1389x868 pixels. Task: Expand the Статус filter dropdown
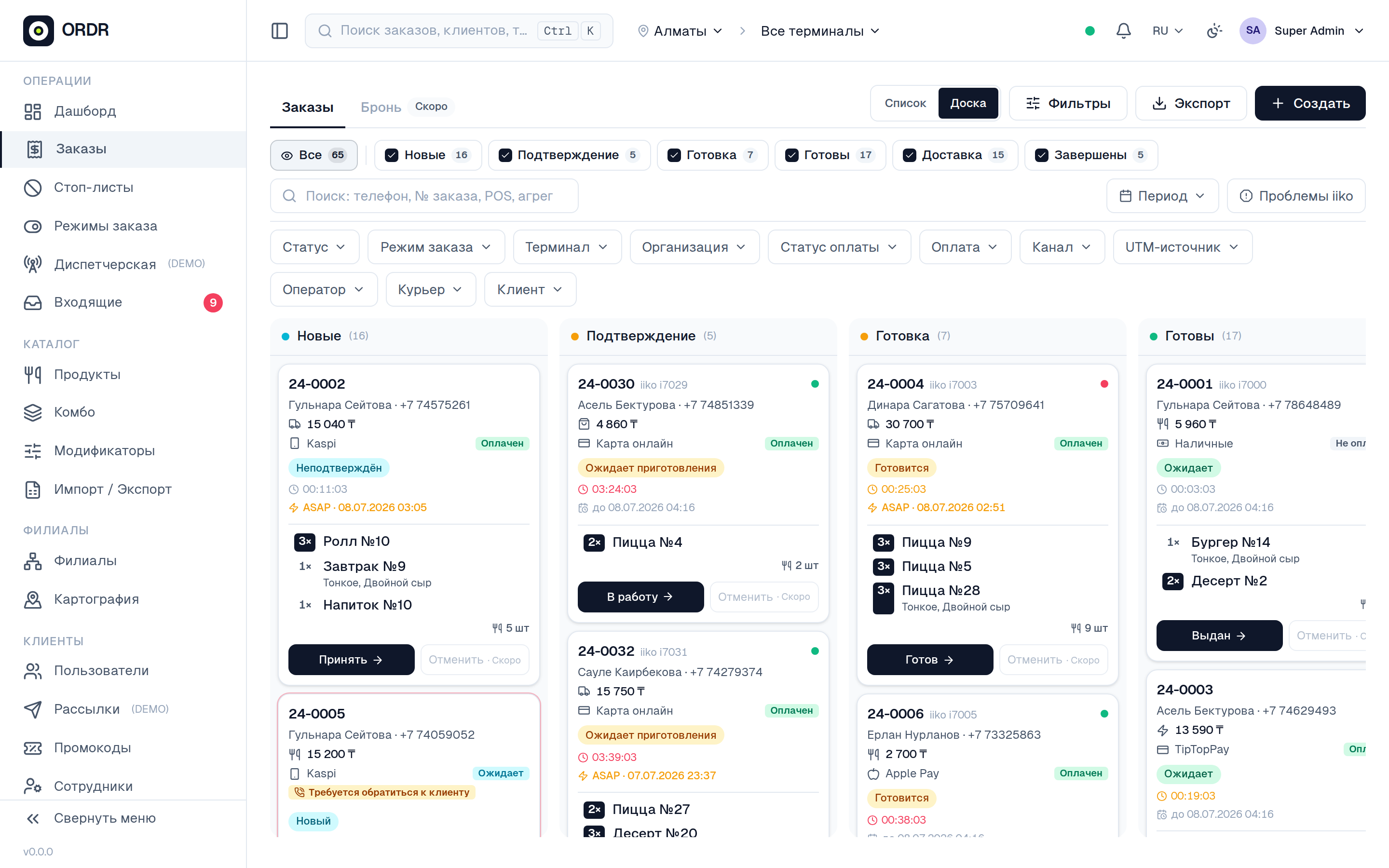[314, 247]
